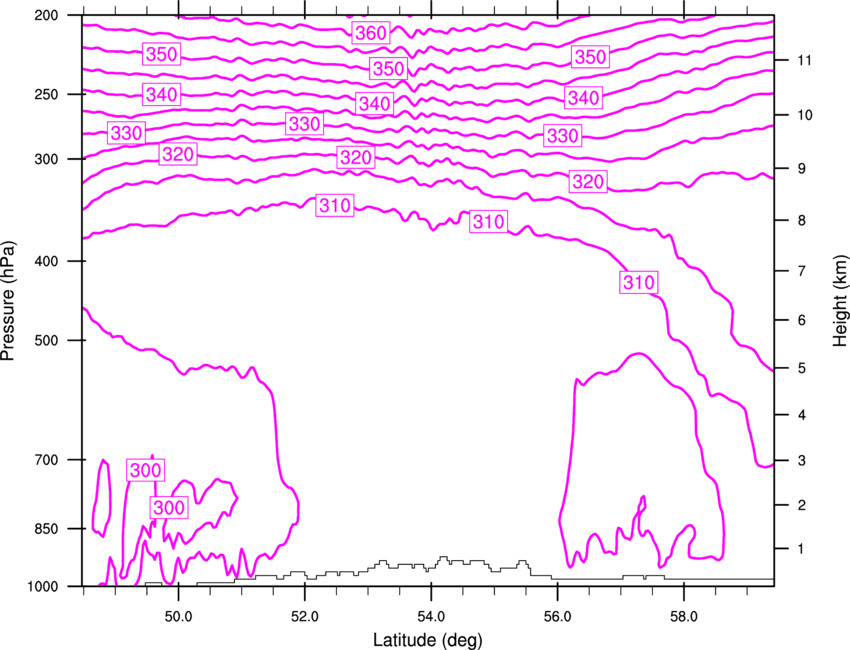Click the 8 km height tick label

802,221
